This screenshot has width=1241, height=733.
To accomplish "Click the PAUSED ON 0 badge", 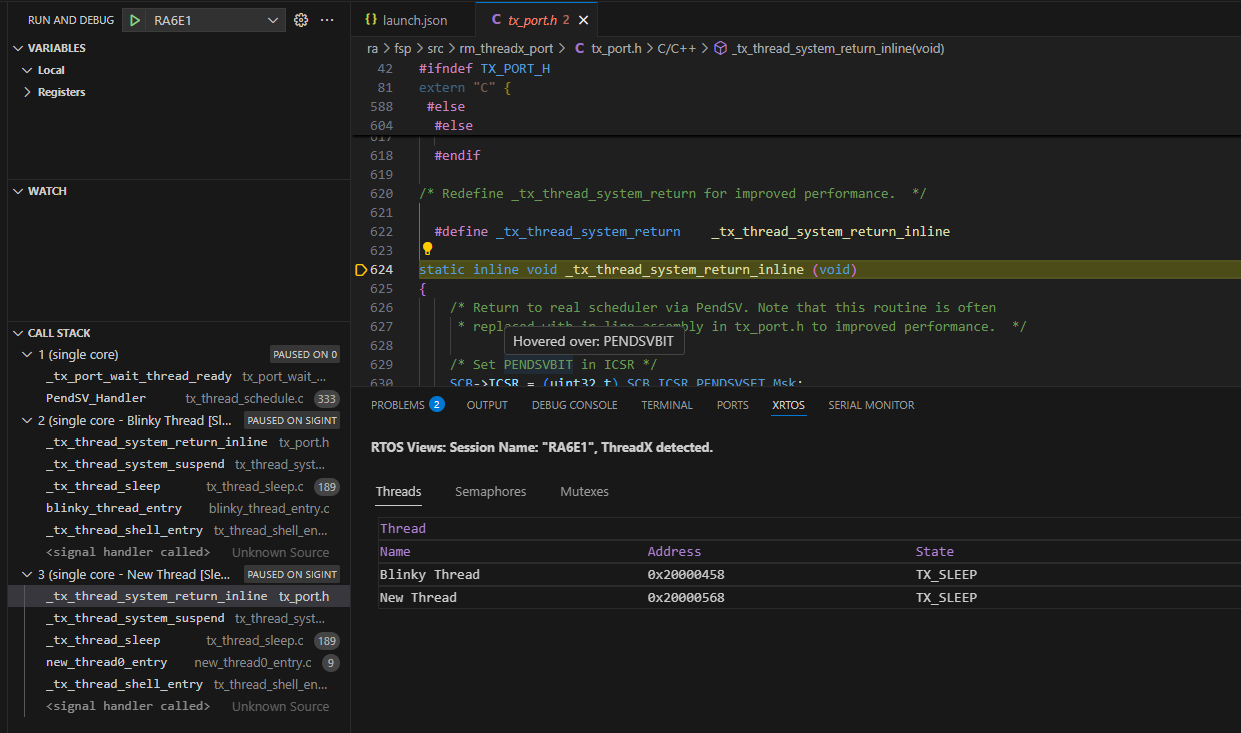I will [305, 354].
